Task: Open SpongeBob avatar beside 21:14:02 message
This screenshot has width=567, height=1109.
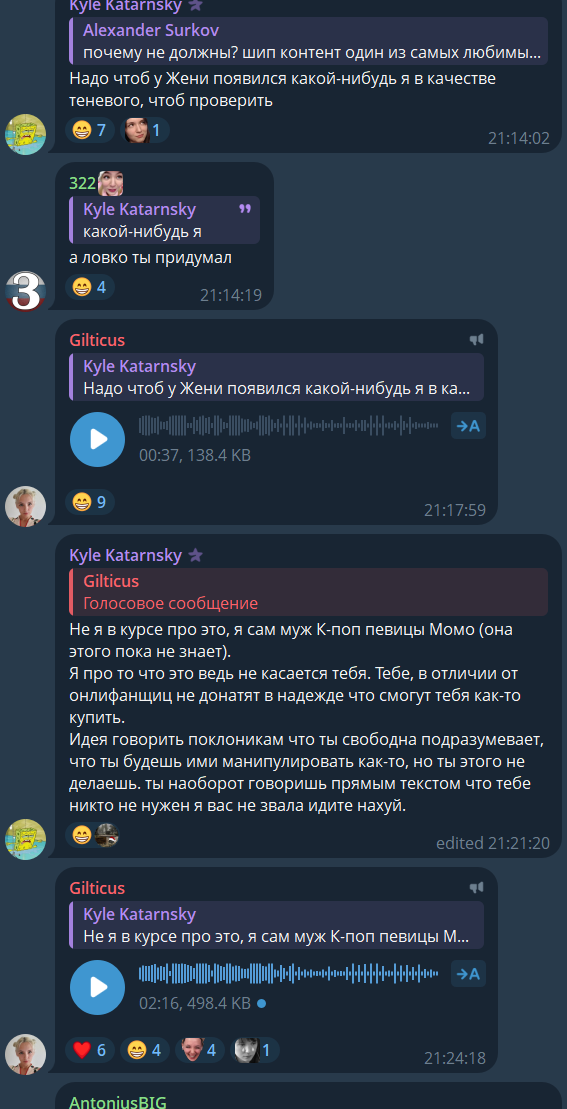Action: [x=25, y=134]
